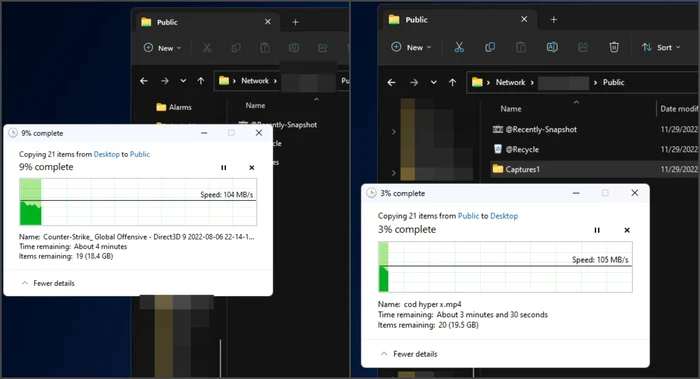700x379 pixels.
Task: Add new tab in right Explorer window
Action: click(x=554, y=20)
